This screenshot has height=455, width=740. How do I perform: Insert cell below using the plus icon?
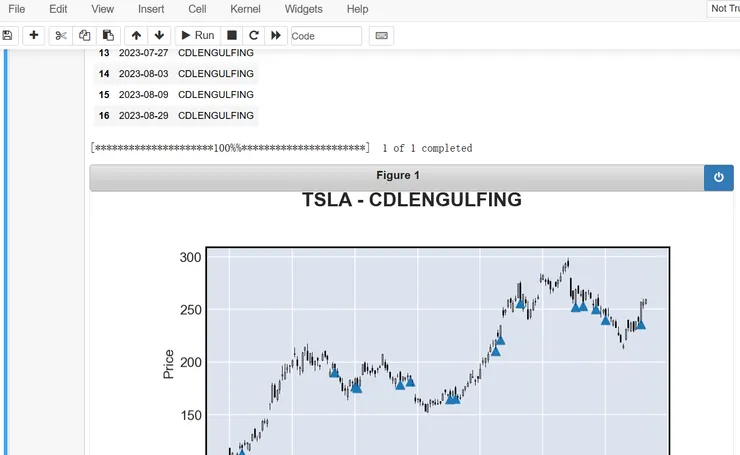[34, 35]
